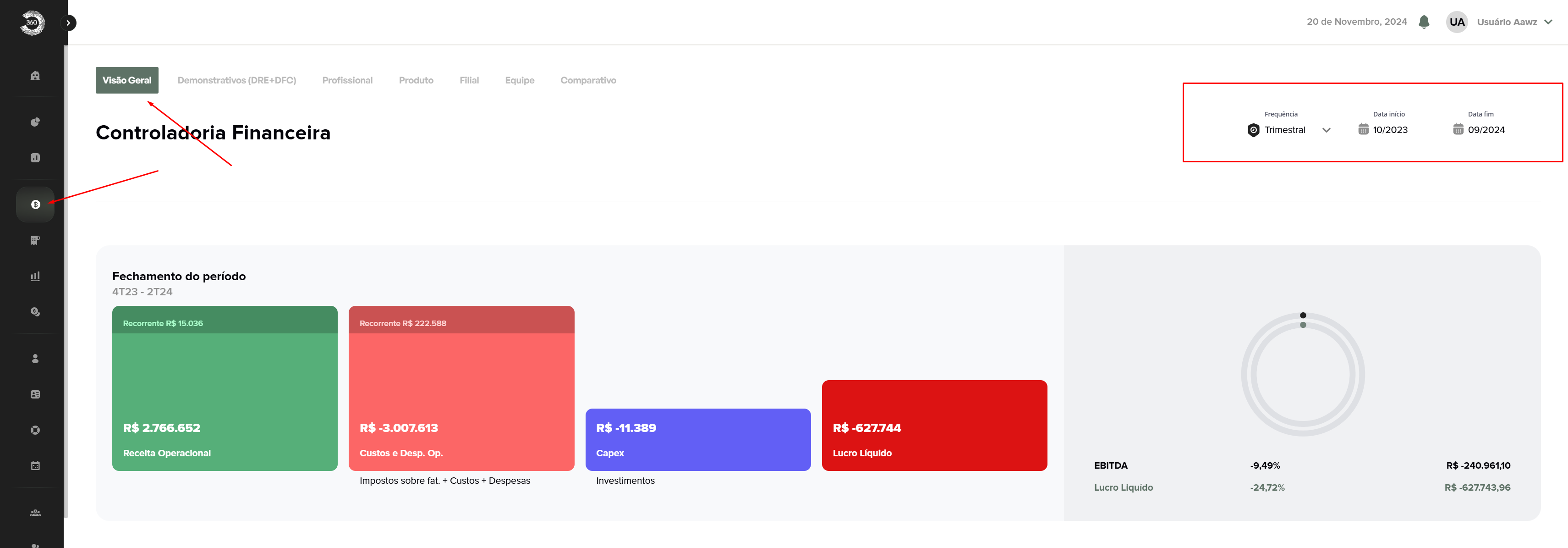Open the receipt icon in sidebar
Image resolution: width=1568 pixels, height=548 pixels.
(x=35, y=240)
